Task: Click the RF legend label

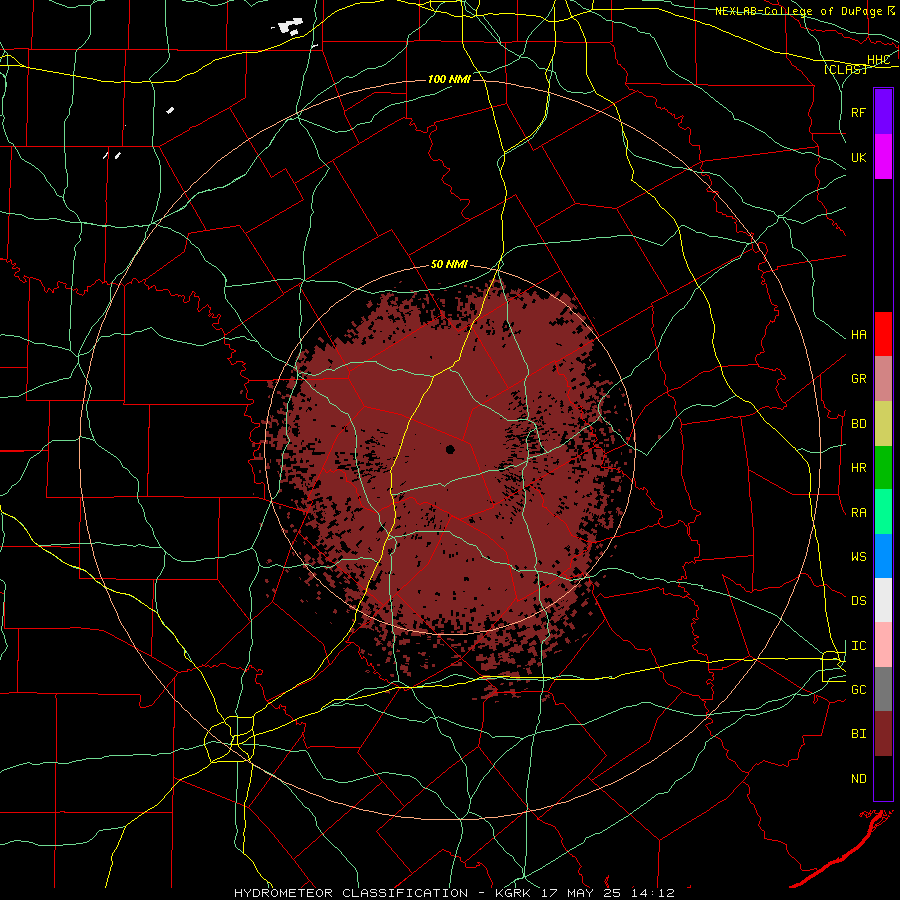Action: tap(858, 112)
